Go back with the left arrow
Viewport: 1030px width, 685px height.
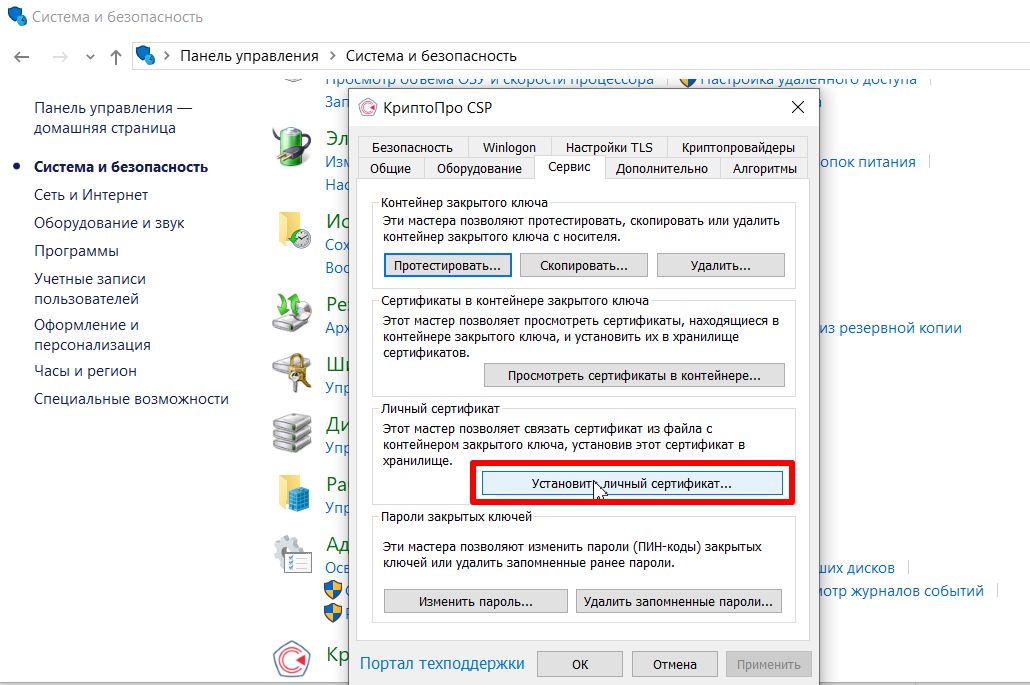[x=22, y=57]
